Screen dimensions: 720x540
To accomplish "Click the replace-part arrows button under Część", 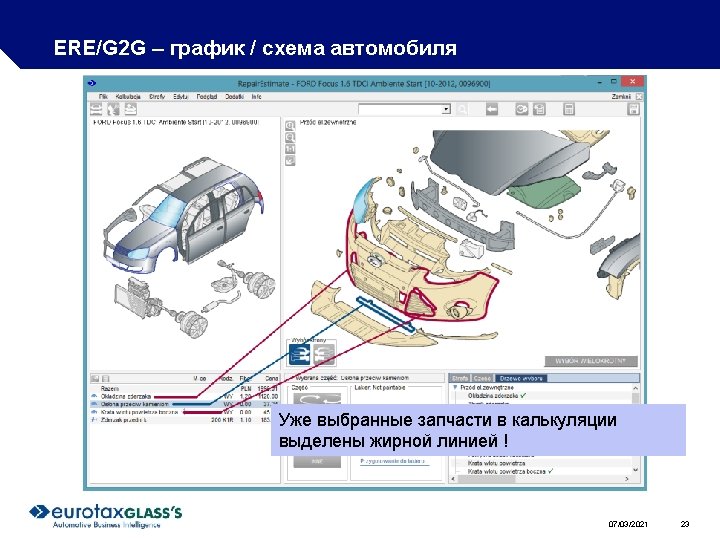I will pos(317,399).
